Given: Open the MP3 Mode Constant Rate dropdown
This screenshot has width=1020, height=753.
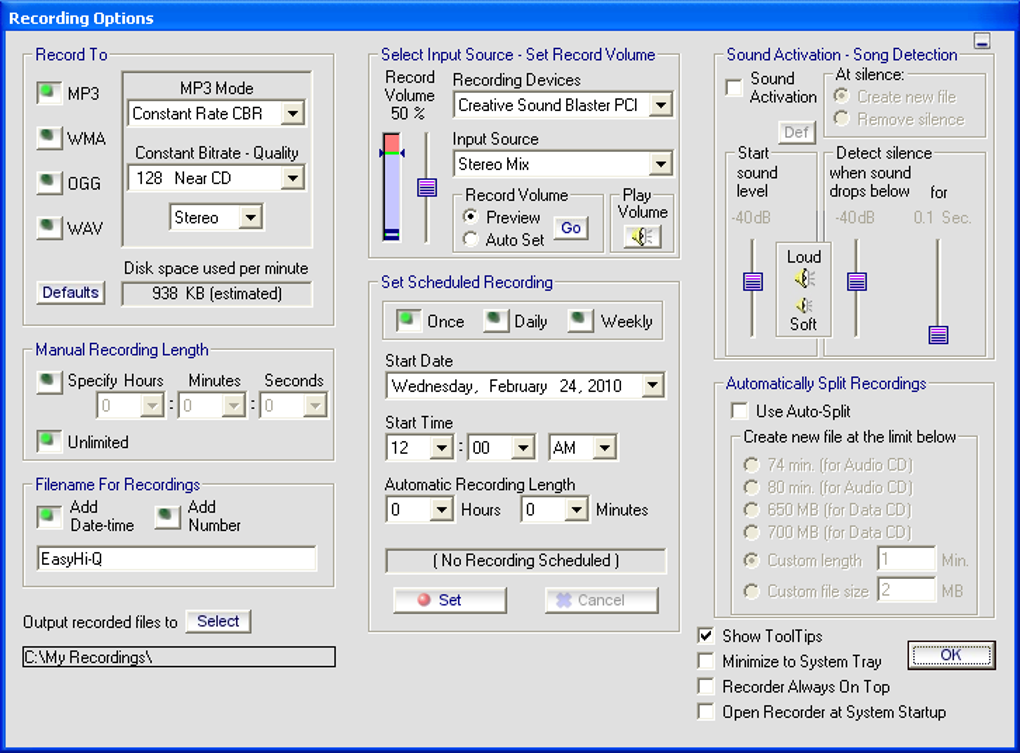Looking at the screenshot, I should pyautogui.click(x=292, y=114).
